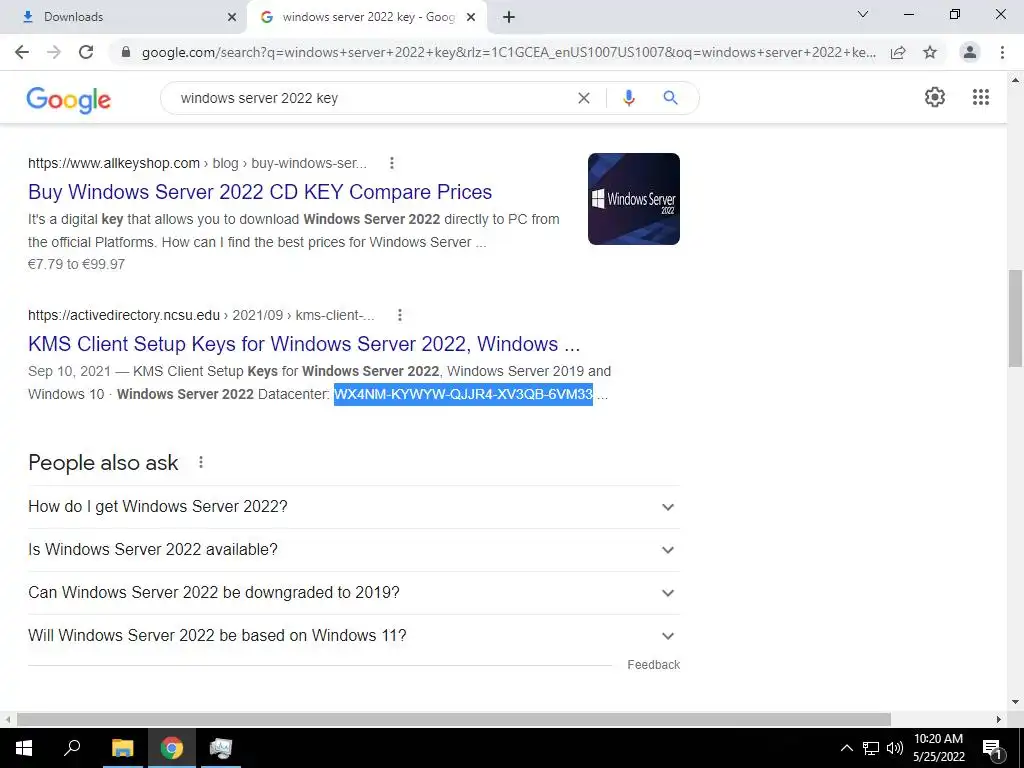The height and width of the screenshot is (768, 1024).
Task: Open the Server Manager taskbar icon
Action: (x=221, y=748)
